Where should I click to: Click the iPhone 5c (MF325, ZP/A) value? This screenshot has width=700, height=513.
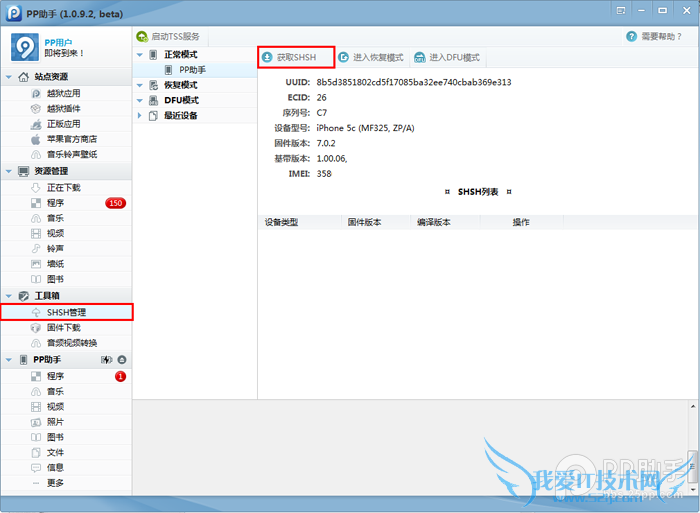click(x=365, y=129)
